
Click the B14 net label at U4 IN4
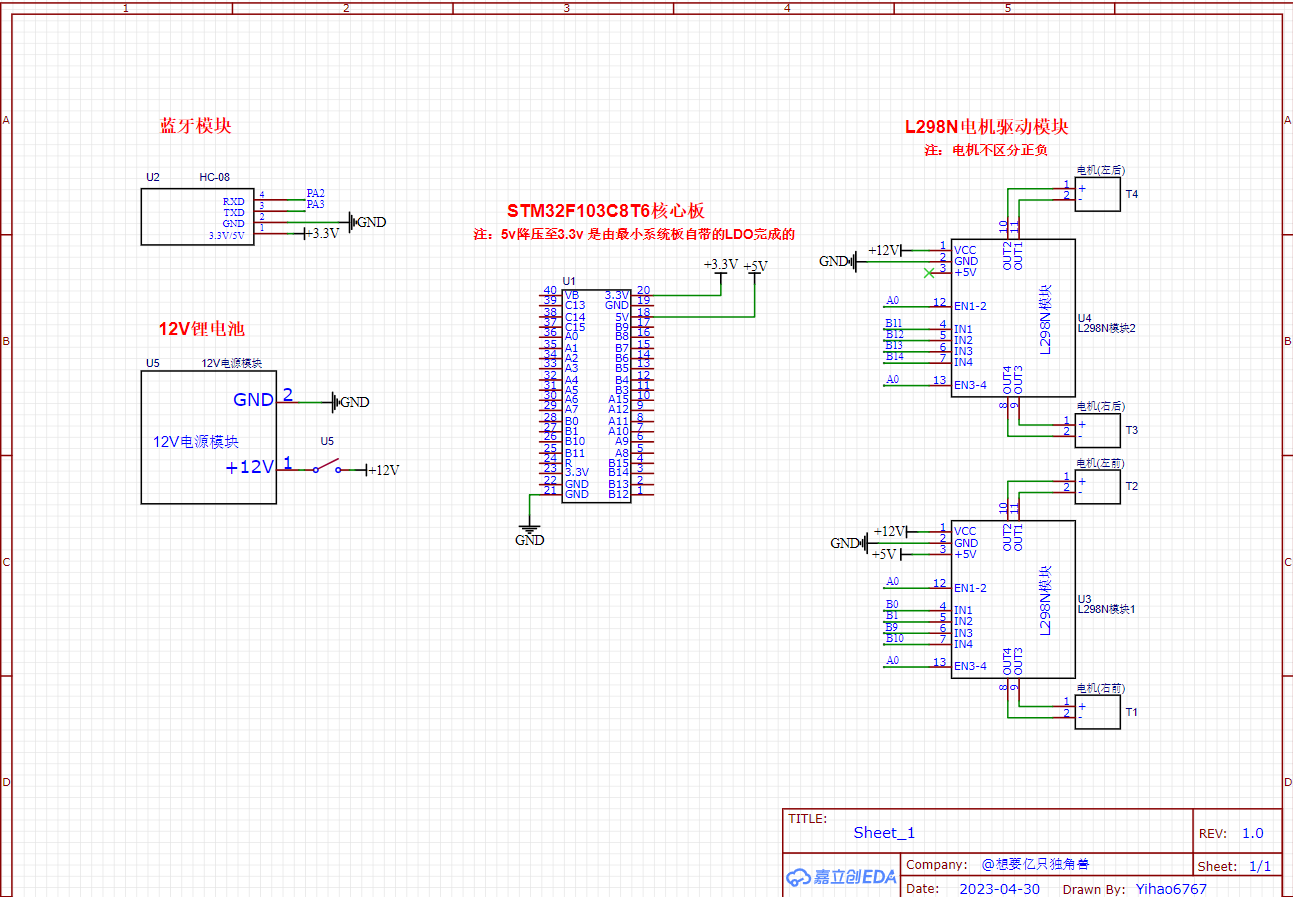[x=894, y=357]
